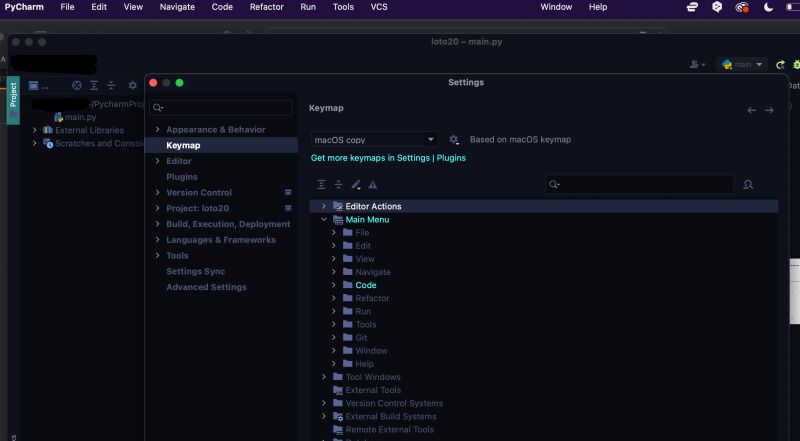The width and height of the screenshot is (800, 441).
Task: Select External Build Systems in keymap tree
Action: tap(391, 416)
